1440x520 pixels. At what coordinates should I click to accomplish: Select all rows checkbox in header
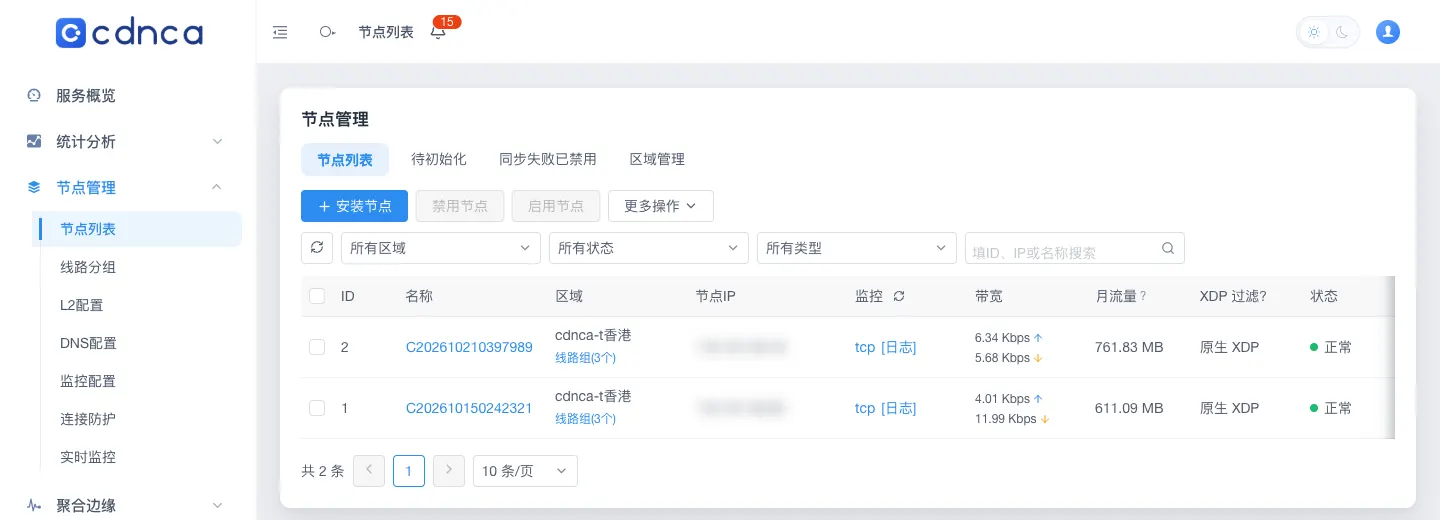(317, 296)
